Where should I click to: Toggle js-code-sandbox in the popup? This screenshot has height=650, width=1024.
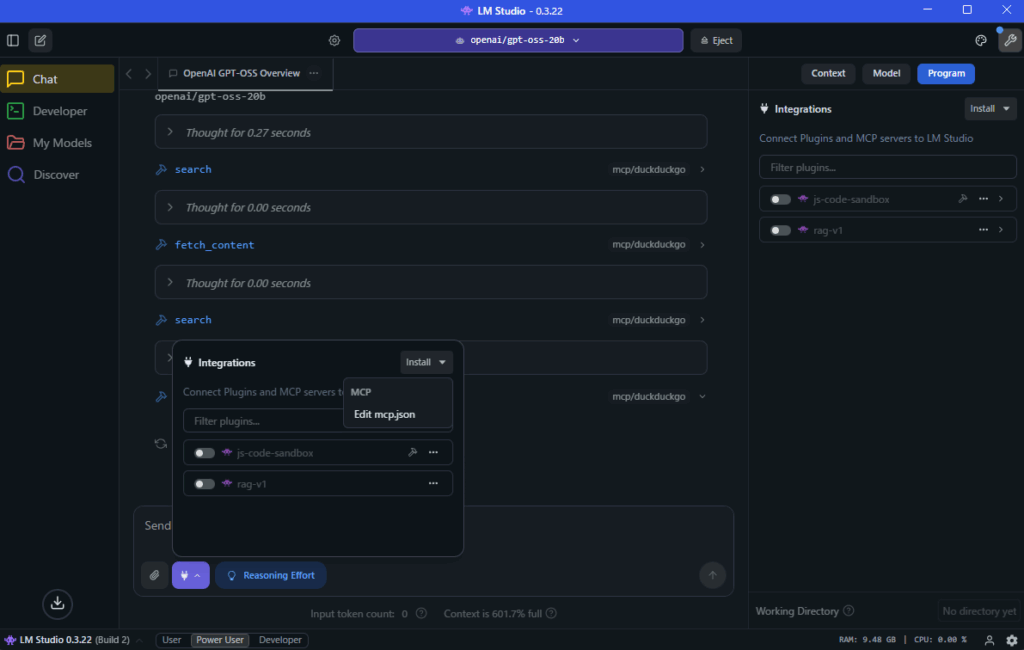pos(204,453)
